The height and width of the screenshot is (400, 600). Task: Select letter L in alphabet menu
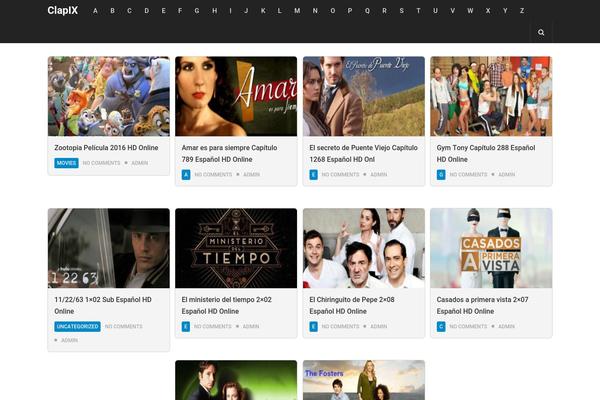[280, 11]
